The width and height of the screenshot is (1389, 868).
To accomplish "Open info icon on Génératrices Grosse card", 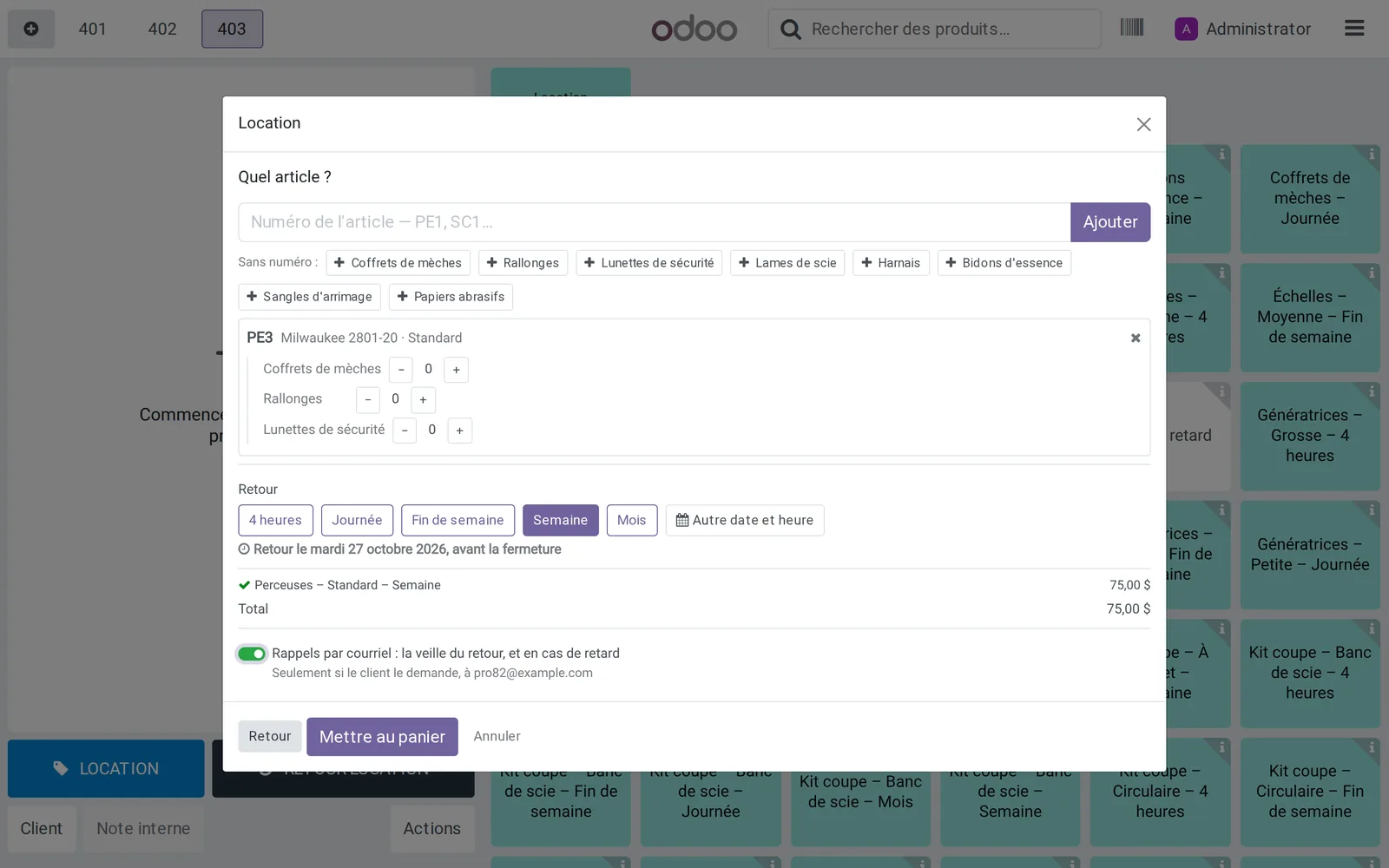I will [1372, 391].
